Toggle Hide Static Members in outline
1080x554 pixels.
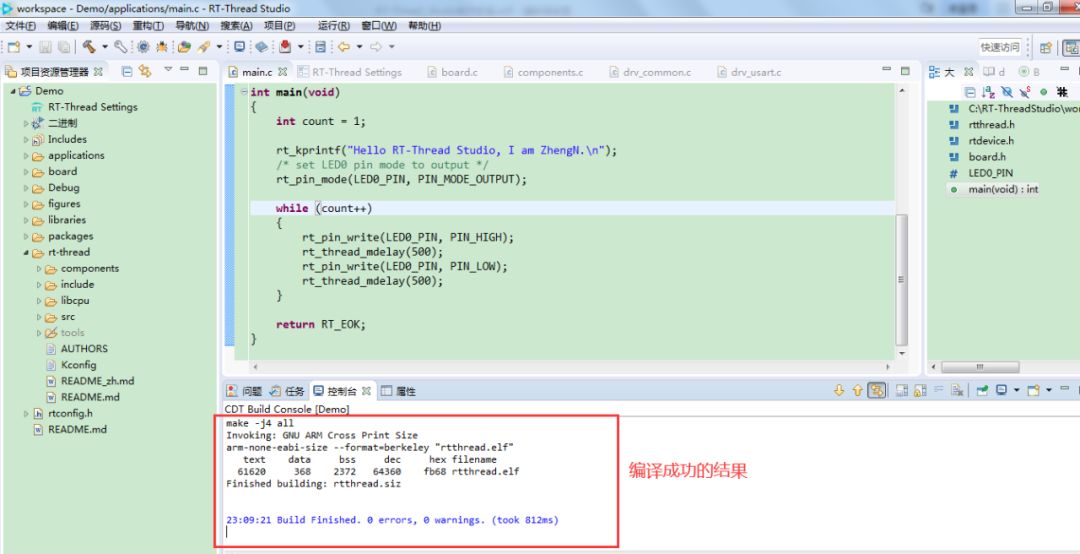point(1026,92)
